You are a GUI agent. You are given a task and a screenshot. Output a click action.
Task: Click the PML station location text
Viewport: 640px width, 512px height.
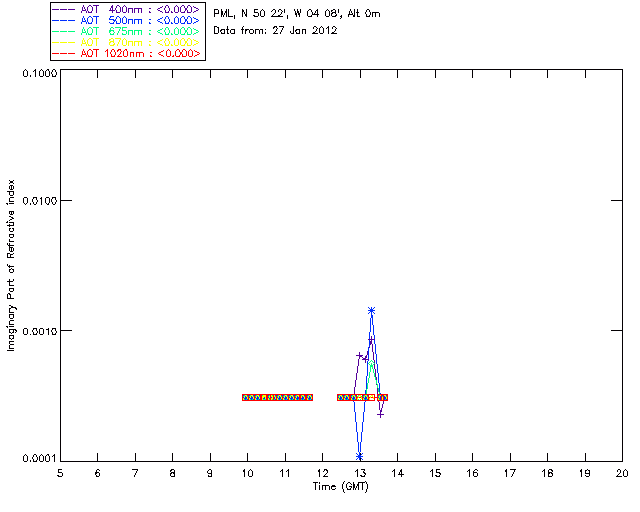tap(297, 13)
